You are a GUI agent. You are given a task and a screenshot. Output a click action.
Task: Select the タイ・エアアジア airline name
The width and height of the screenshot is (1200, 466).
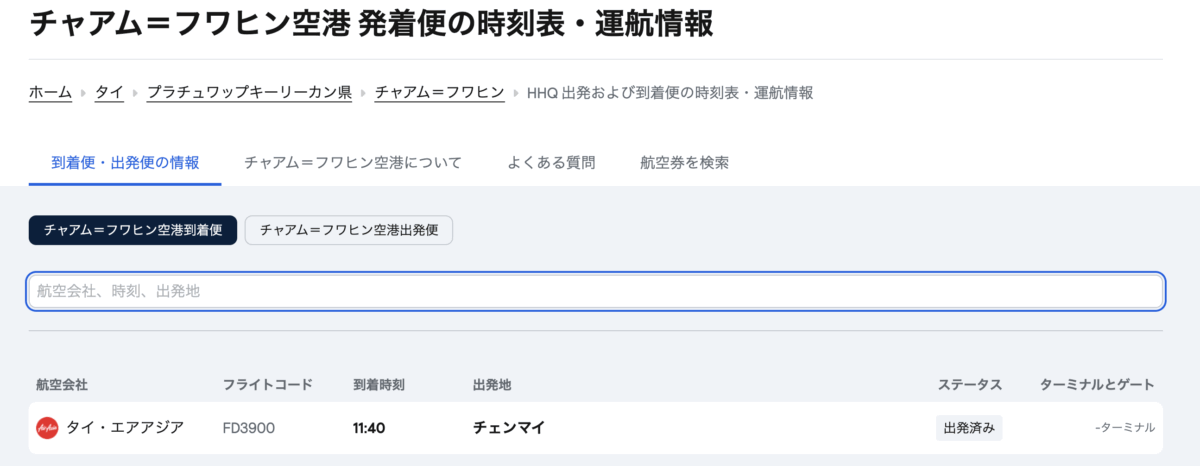(125, 428)
